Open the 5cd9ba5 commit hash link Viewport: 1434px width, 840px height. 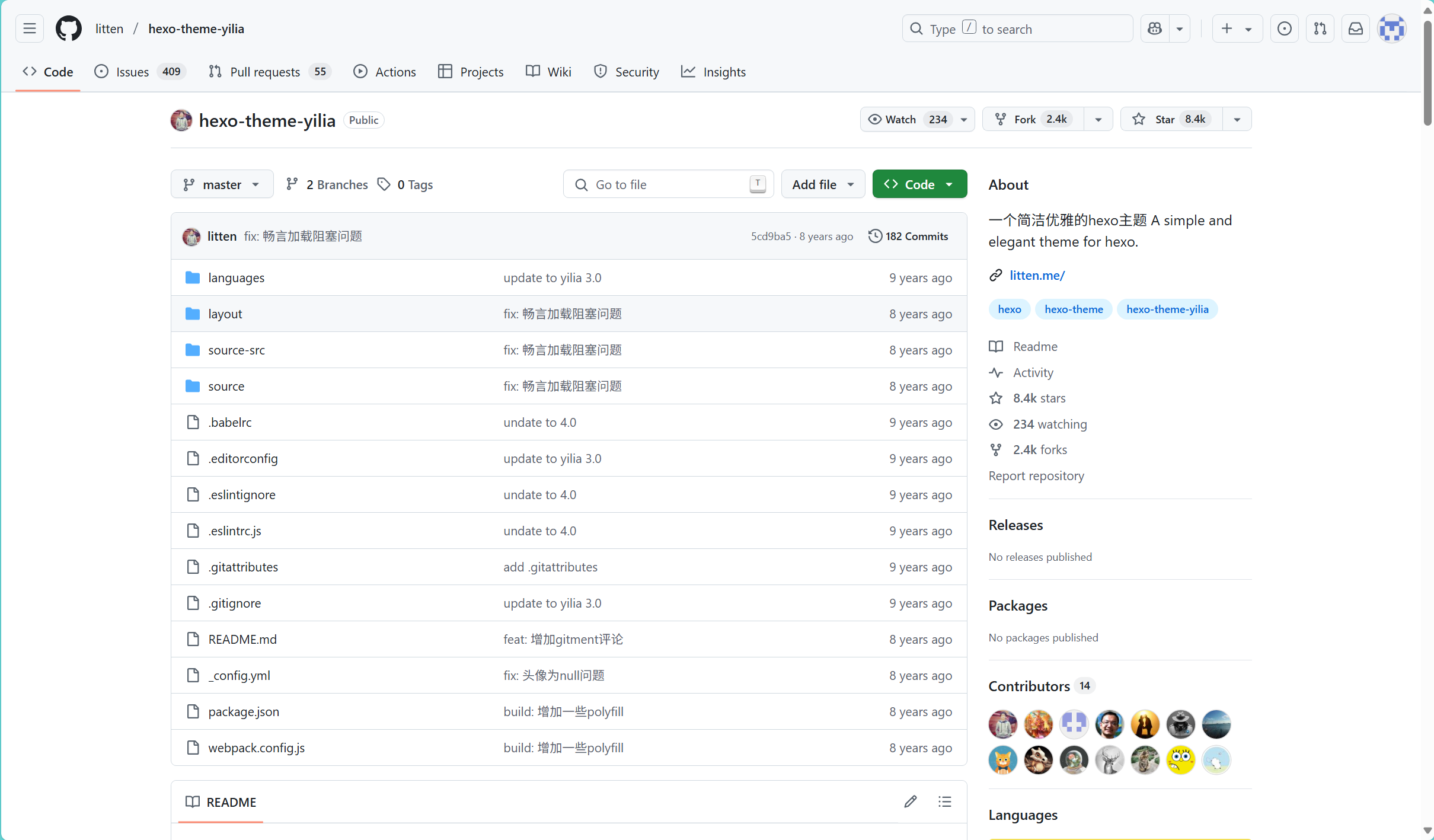pos(771,236)
